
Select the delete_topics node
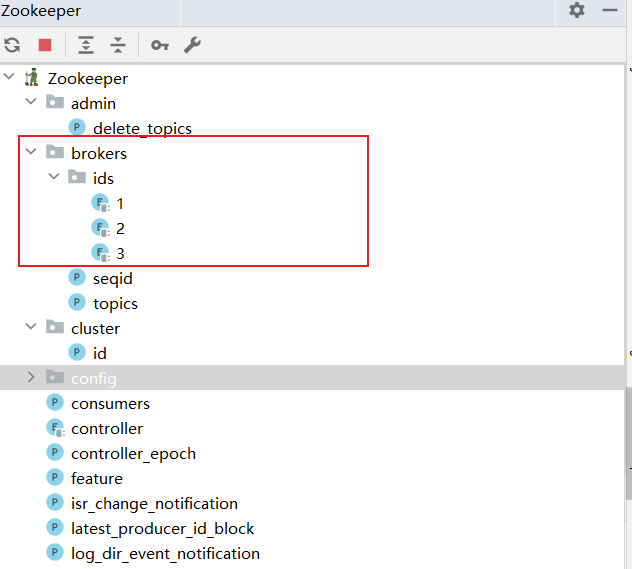coord(142,129)
